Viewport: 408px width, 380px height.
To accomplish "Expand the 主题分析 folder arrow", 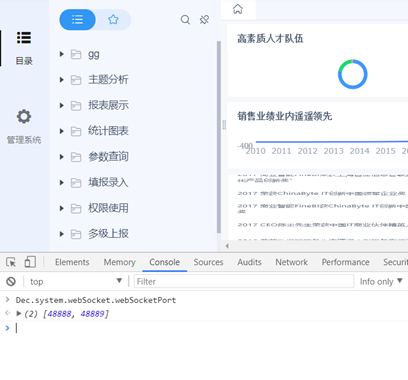I will click(62, 80).
